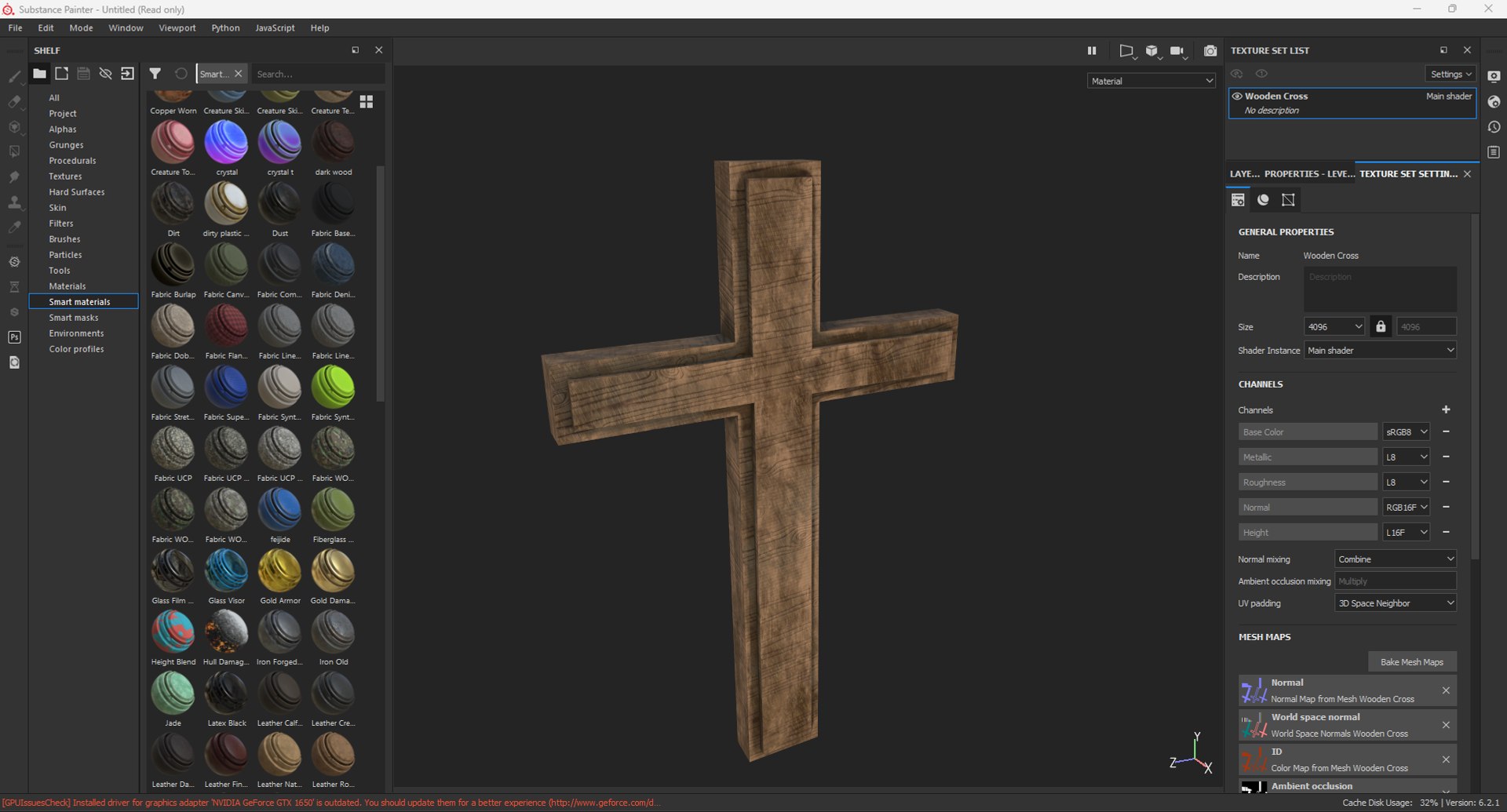Add a new channel with plus button
The width and height of the screenshot is (1507, 812).
tap(1446, 410)
